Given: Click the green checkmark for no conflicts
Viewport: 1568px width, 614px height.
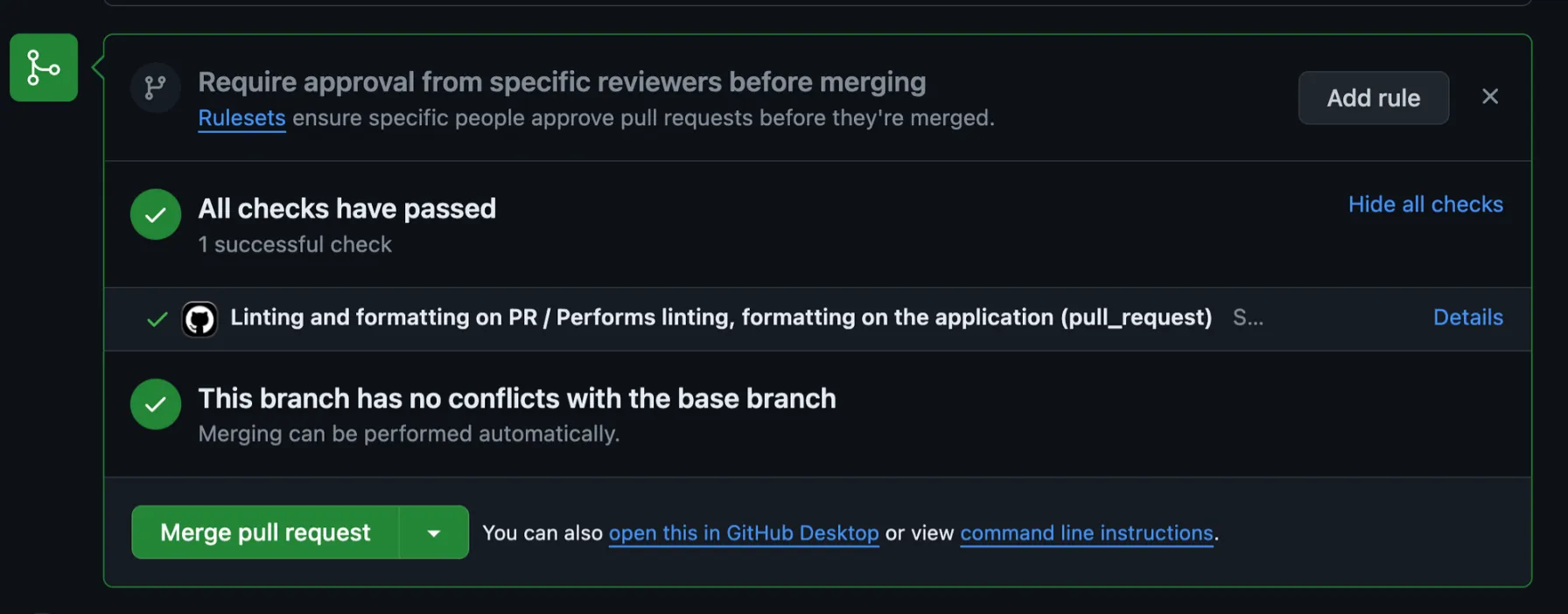Looking at the screenshot, I should click(x=156, y=404).
